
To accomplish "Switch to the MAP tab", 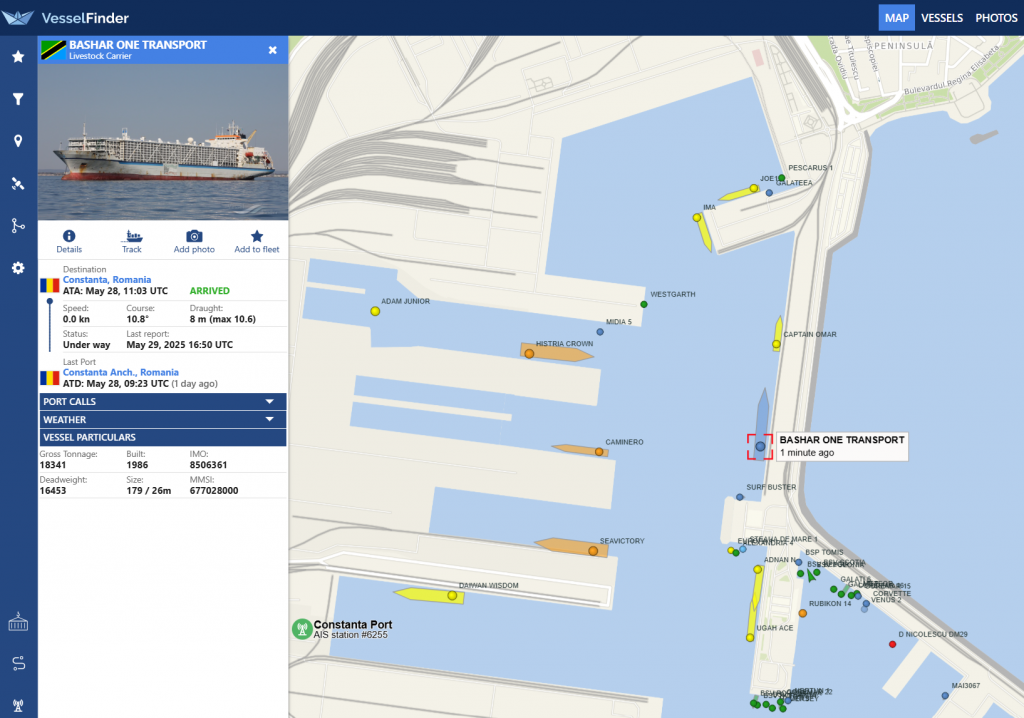I will click(897, 18).
